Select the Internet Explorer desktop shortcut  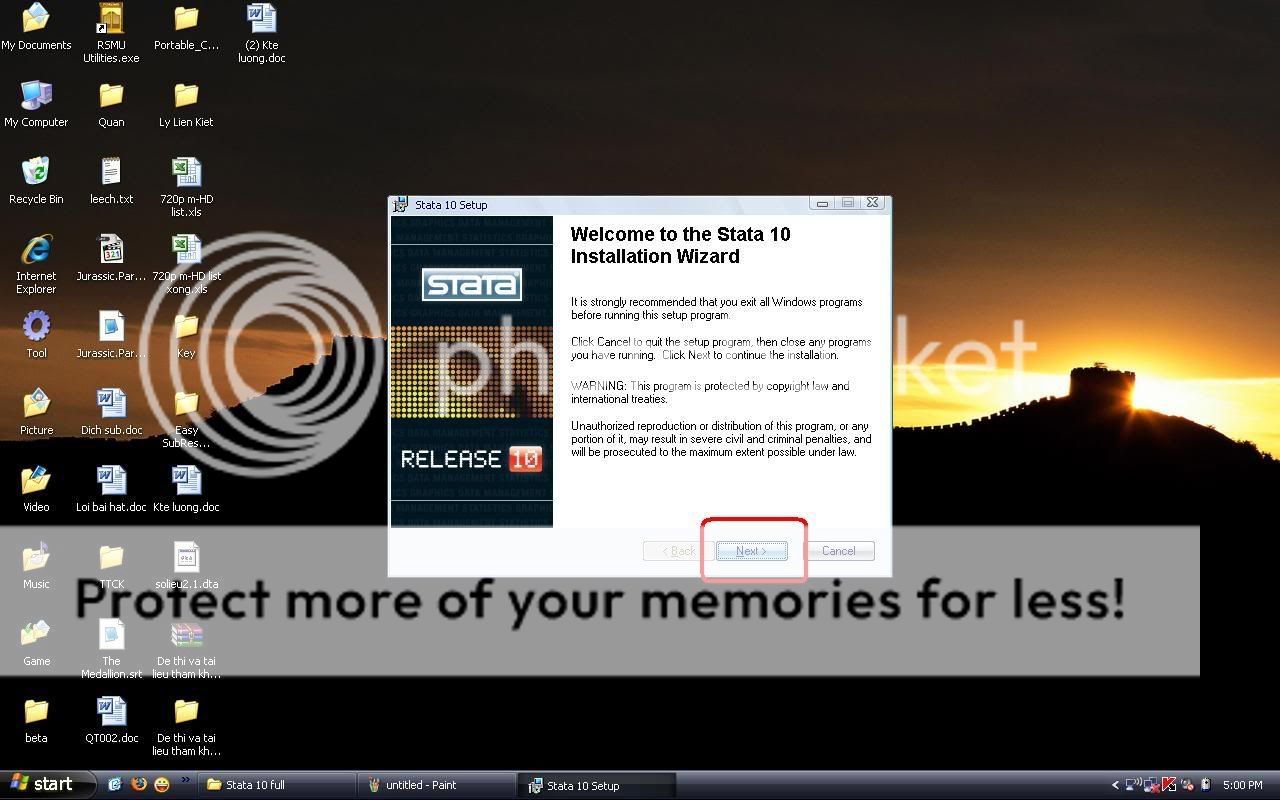click(x=36, y=264)
